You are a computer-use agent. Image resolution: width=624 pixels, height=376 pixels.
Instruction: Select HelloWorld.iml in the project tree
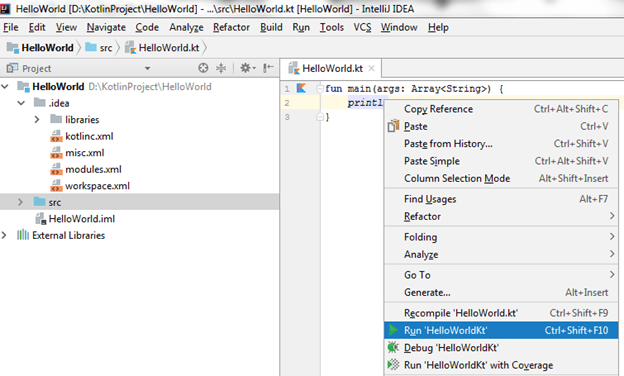tap(82, 219)
